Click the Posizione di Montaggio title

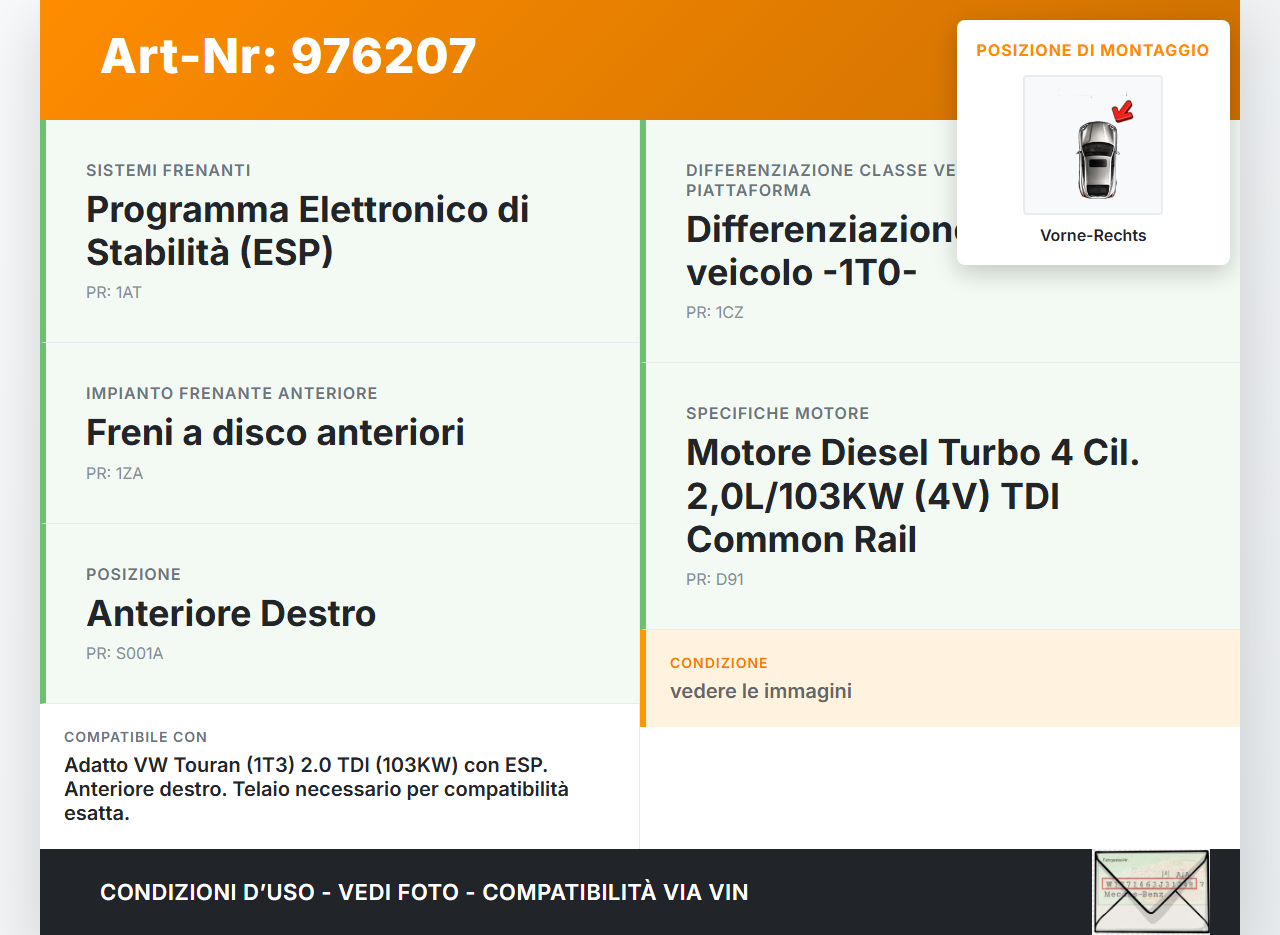[1092, 50]
